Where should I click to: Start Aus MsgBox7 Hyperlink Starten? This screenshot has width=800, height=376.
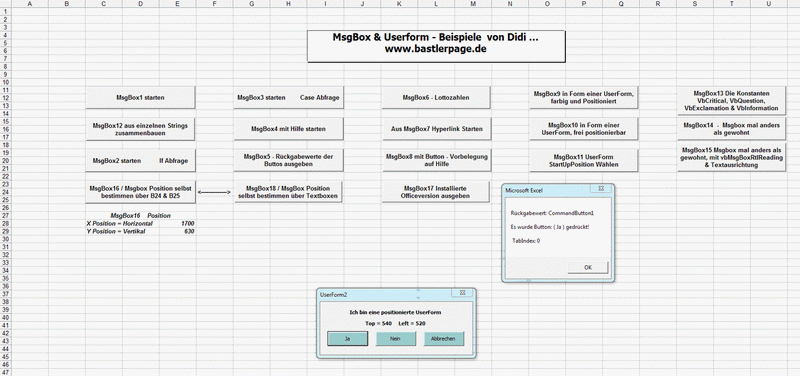pos(436,129)
